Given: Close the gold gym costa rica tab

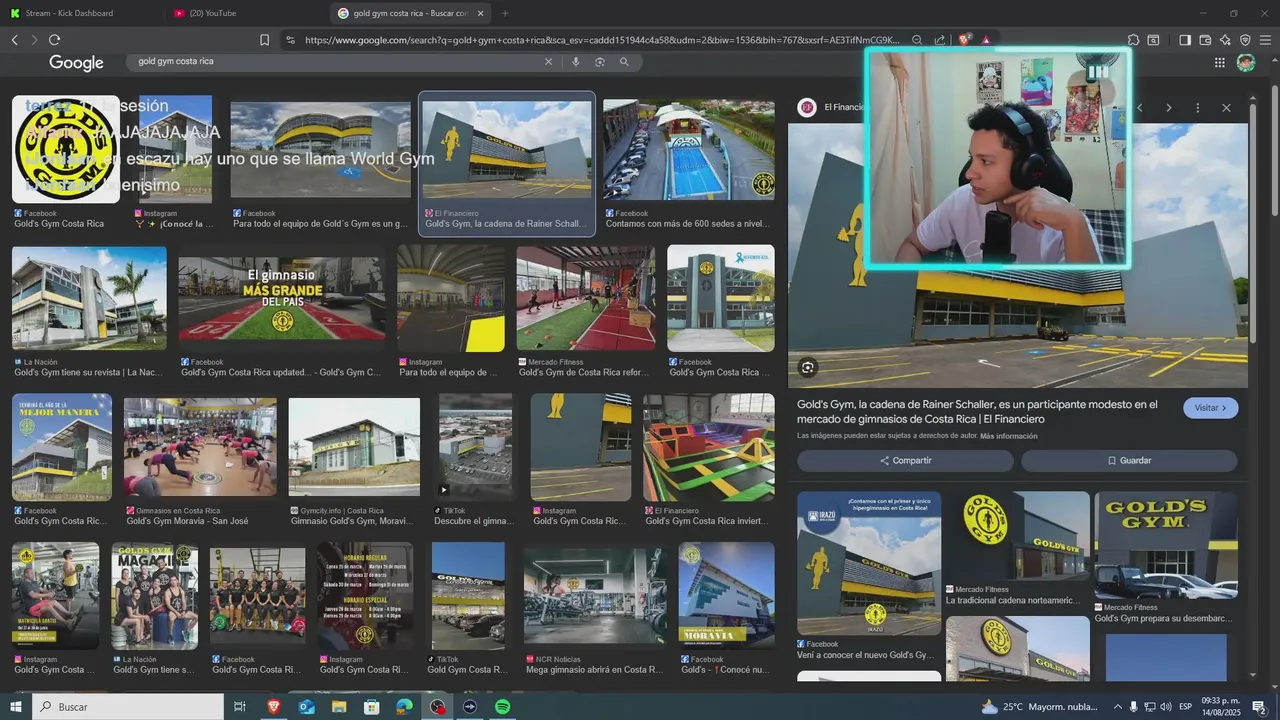Looking at the screenshot, I should click(x=481, y=13).
